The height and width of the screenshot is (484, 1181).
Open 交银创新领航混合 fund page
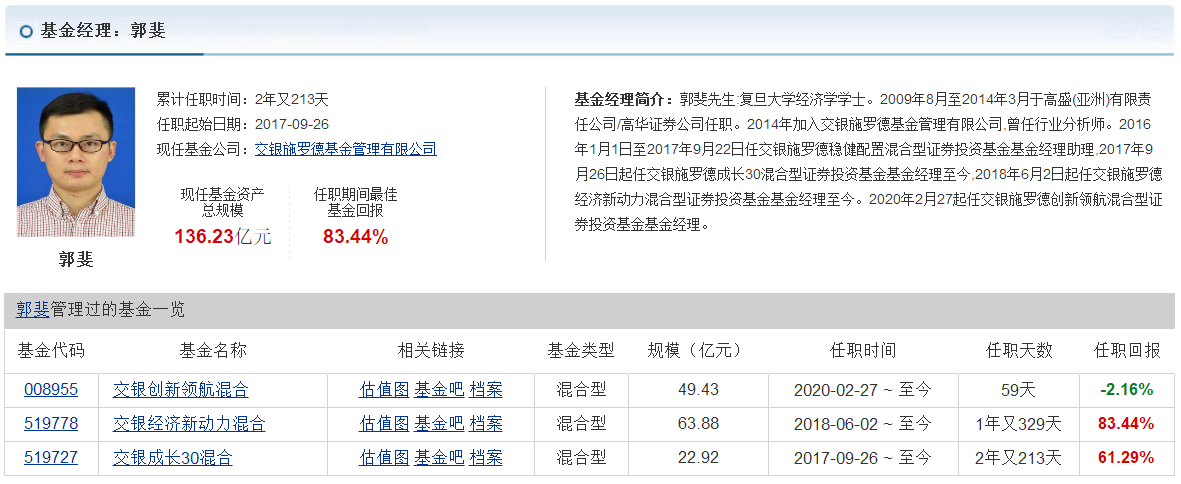pos(181,390)
